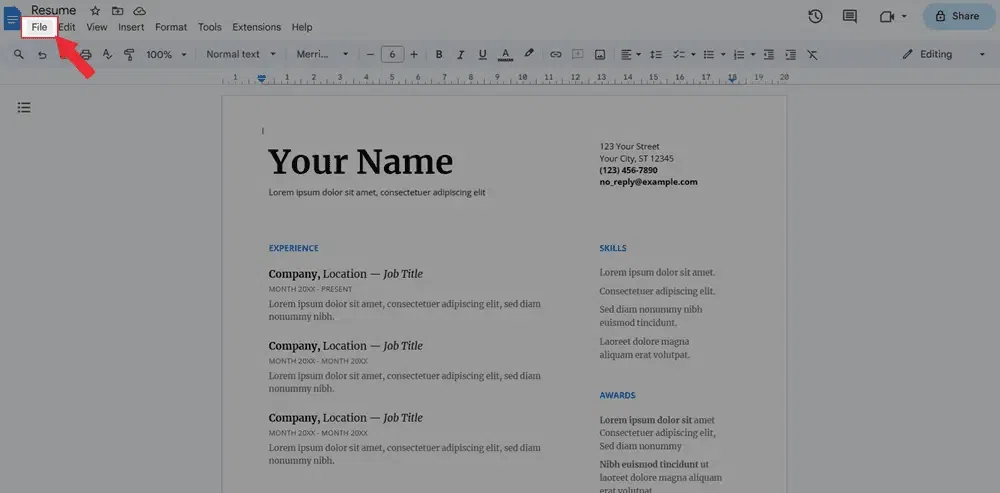Expand the video call options arrow
The width and height of the screenshot is (1000, 493).
tap(904, 17)
